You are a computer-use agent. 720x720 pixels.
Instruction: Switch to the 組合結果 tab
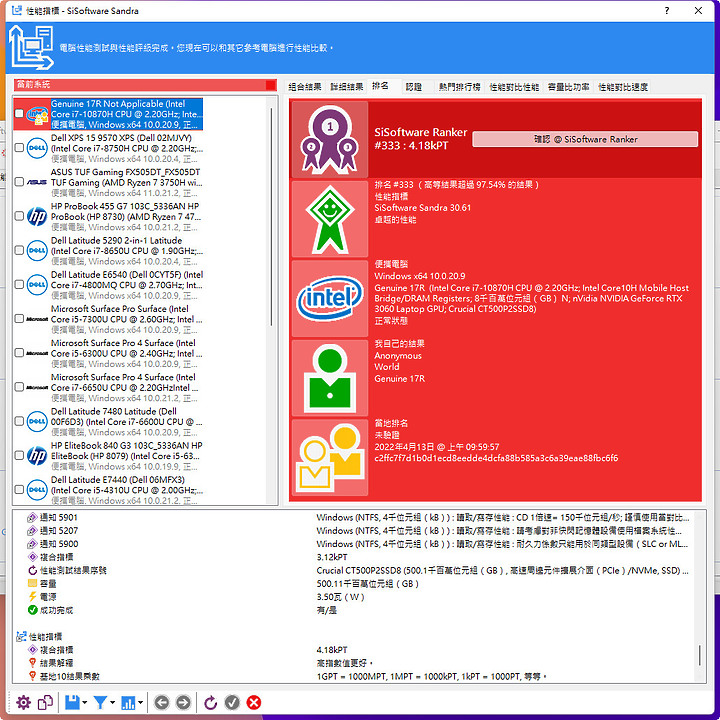[x=304, y=87]
